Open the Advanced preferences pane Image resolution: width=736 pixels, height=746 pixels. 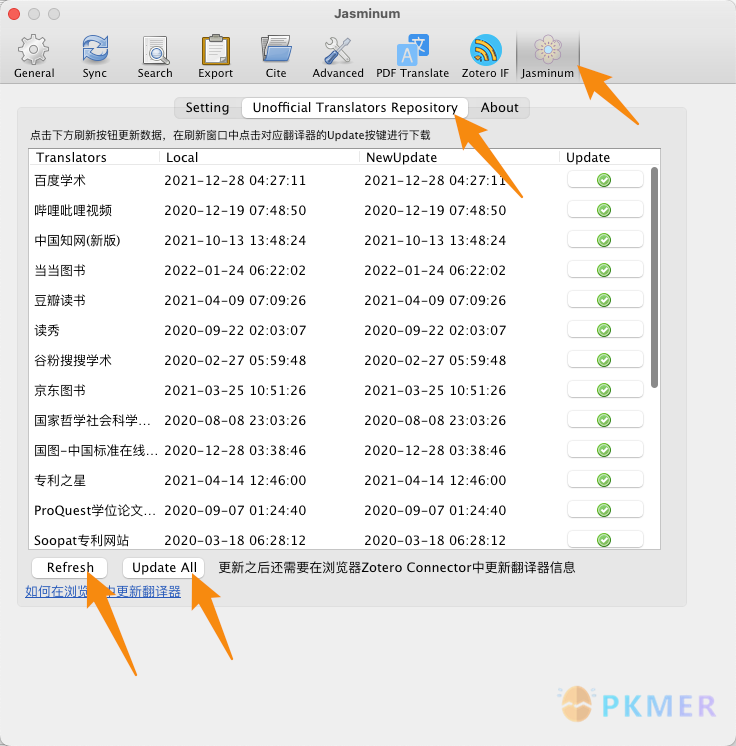[x=338, y=56]
